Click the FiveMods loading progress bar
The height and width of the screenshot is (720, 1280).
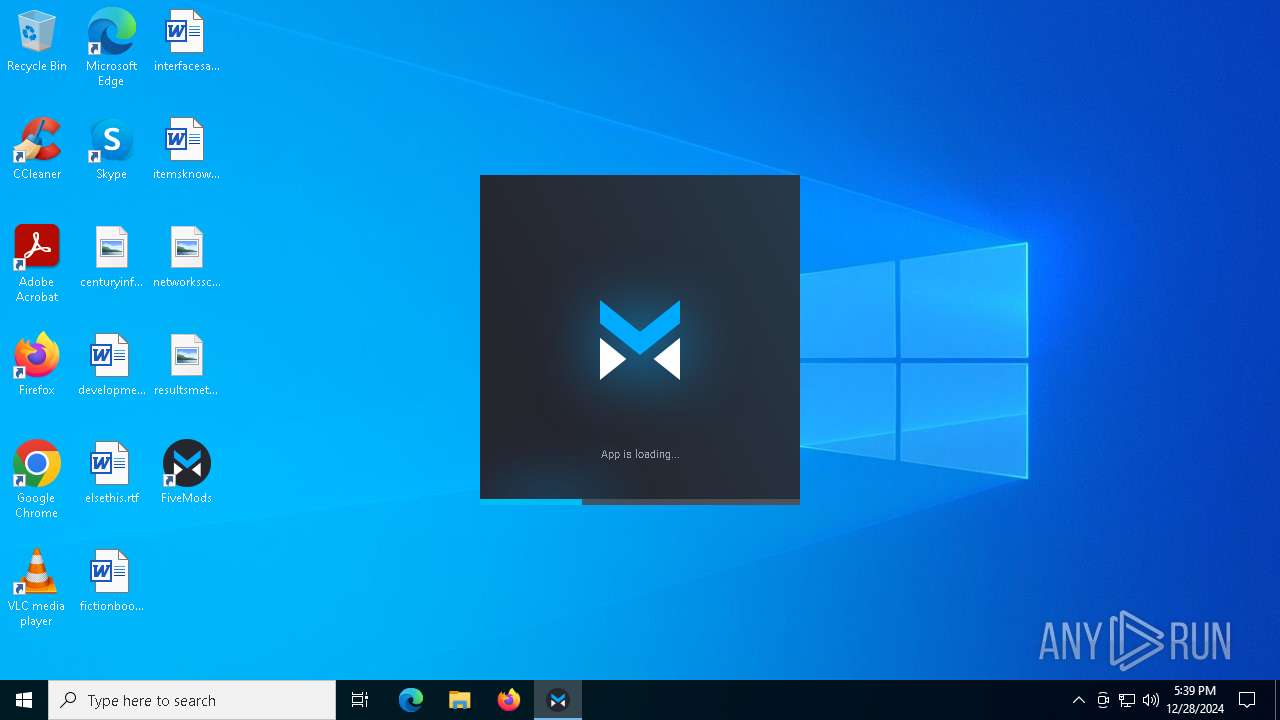(x=640, y=502)
